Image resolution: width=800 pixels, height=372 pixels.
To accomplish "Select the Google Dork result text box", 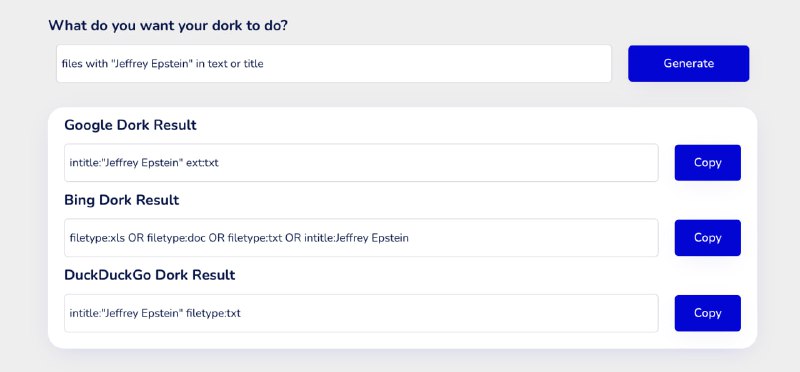I will [361, 163].
